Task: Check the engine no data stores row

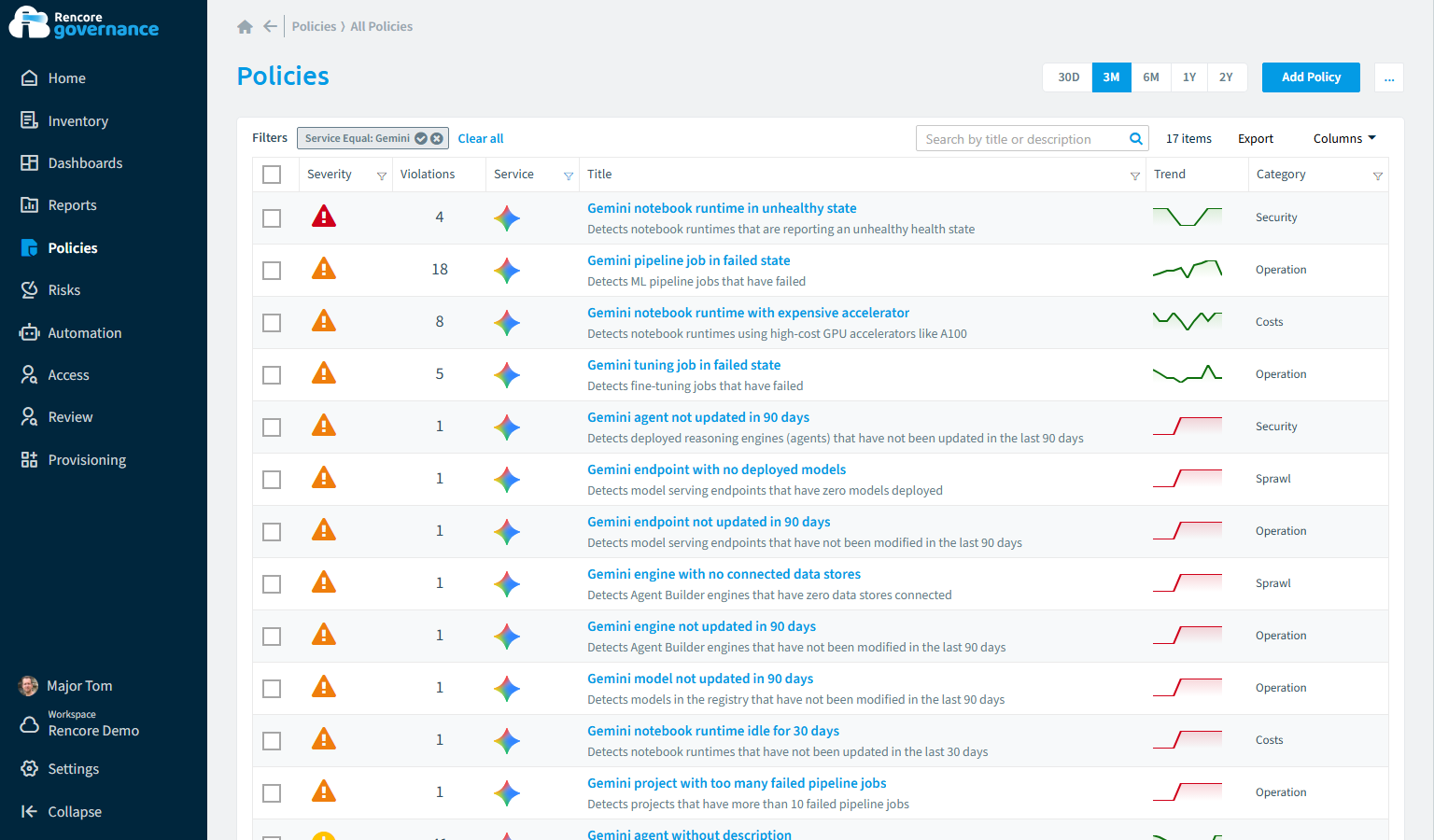Action: click(272, 584)
